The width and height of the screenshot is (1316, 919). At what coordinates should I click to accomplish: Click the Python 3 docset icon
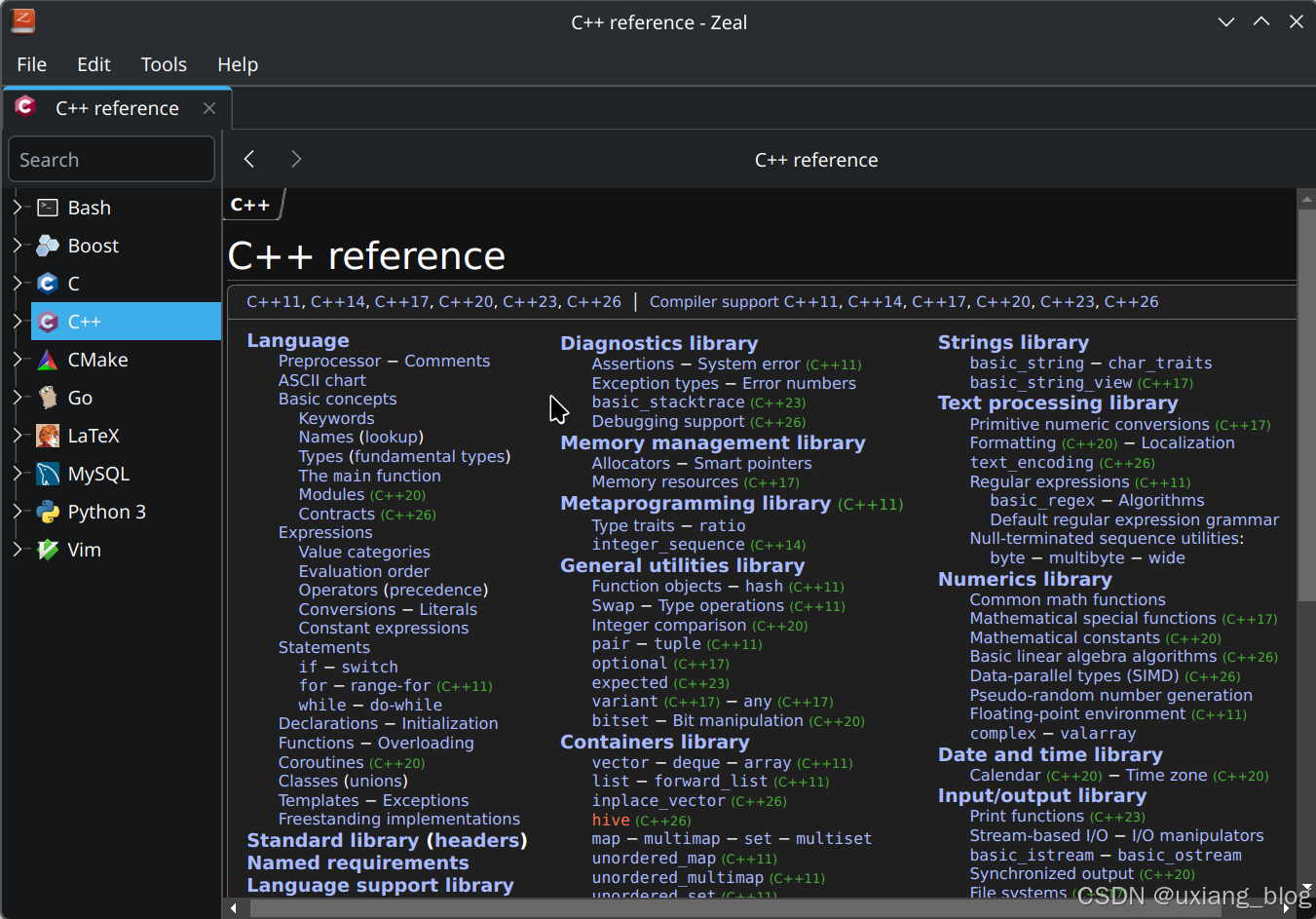coord(48,512)
